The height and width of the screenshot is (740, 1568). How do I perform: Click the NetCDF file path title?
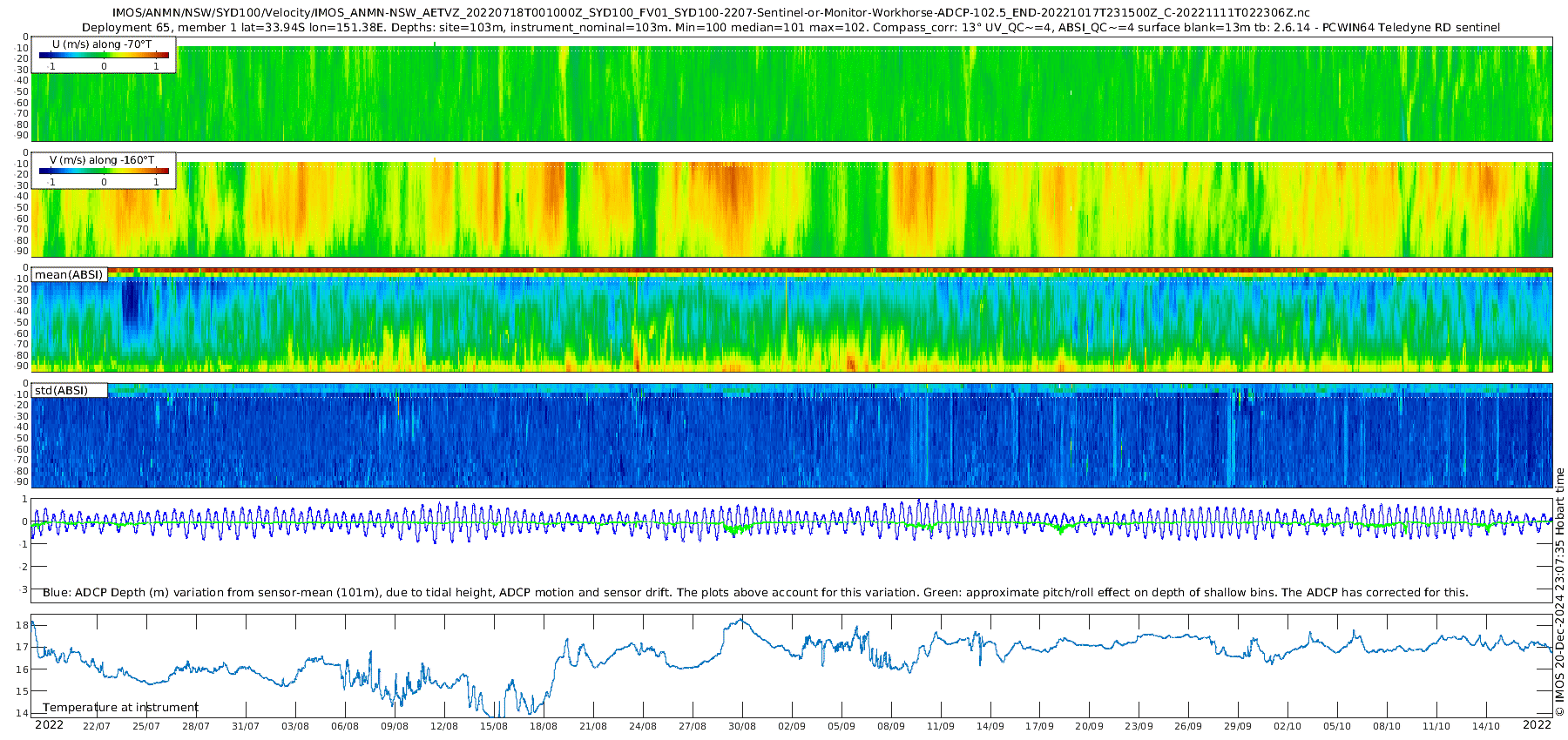[710, 13]
